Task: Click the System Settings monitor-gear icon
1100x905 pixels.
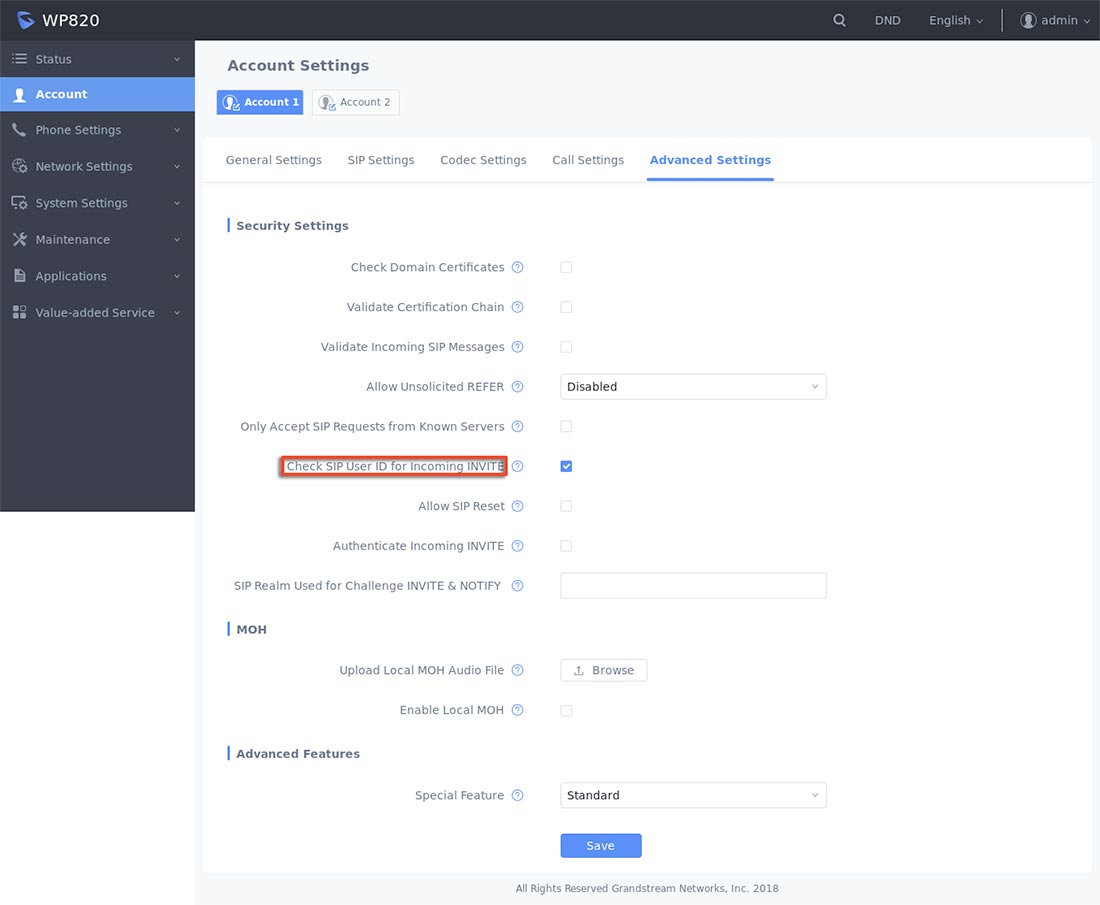Action: click(x=20, y=203)
